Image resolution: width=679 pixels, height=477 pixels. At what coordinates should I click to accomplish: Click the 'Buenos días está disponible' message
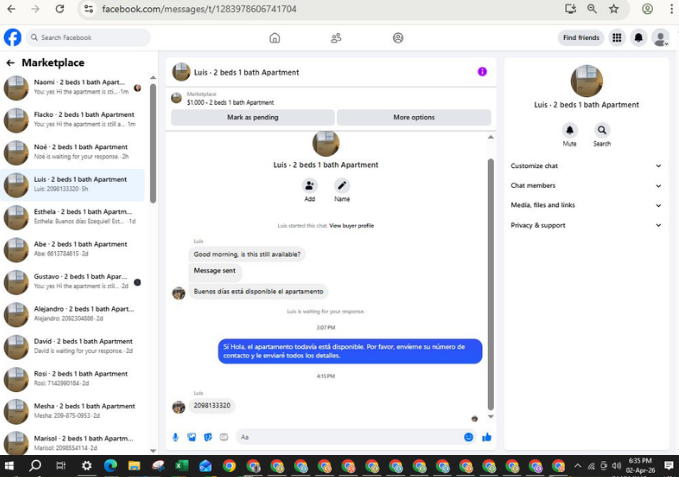pyautogui.click(x=259, y=292)
